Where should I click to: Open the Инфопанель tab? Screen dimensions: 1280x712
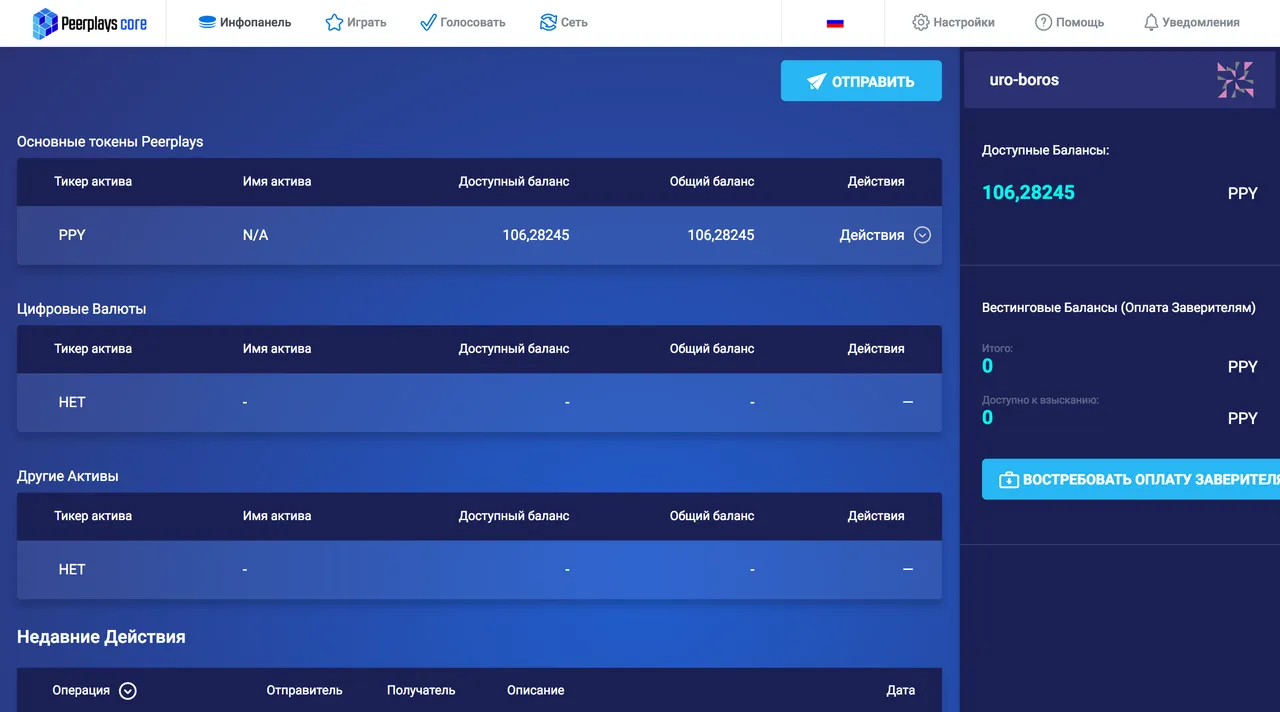pyautogui.click(x=244, y=22)
